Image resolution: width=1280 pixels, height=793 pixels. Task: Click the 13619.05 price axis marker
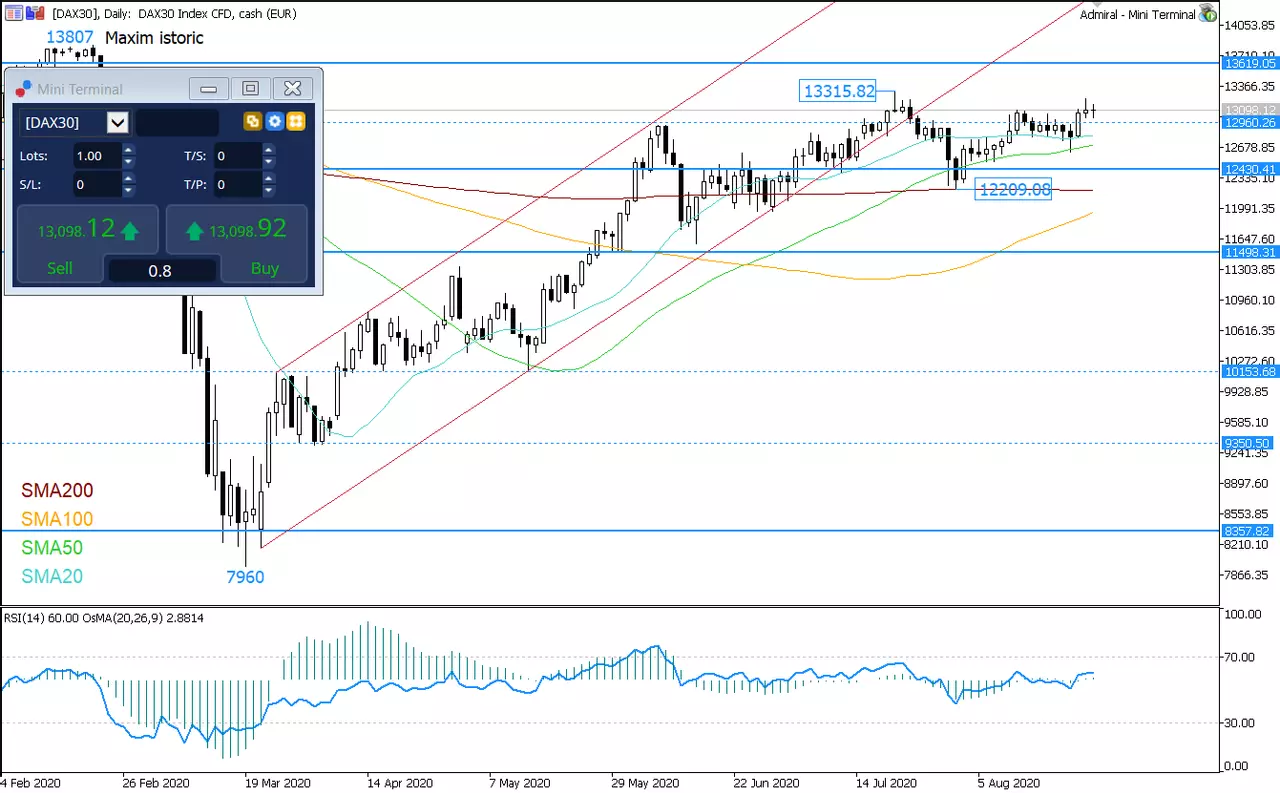tap(1250, 62)
